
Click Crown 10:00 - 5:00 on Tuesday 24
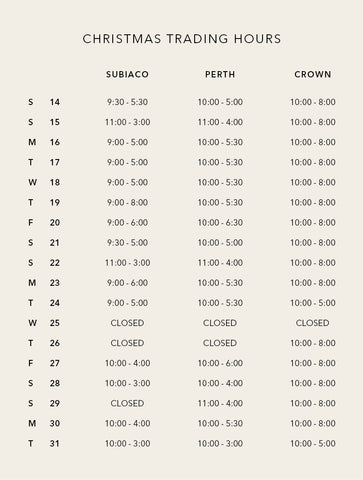coord(313,303)
